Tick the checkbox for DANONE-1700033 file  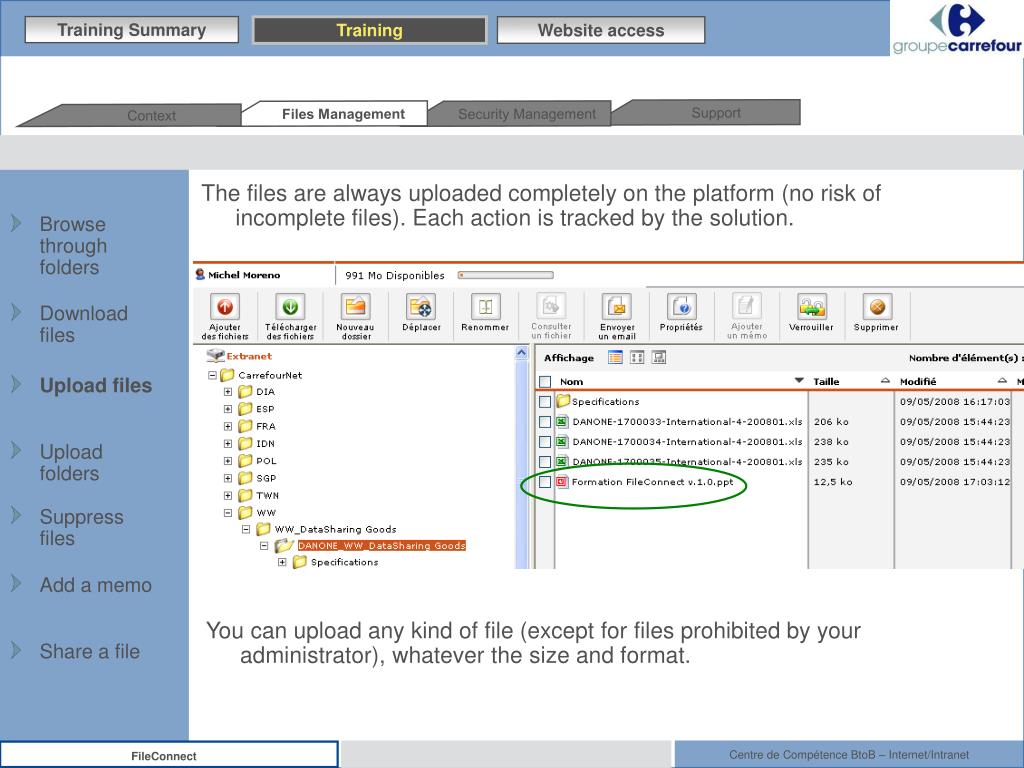coord(545,422)
